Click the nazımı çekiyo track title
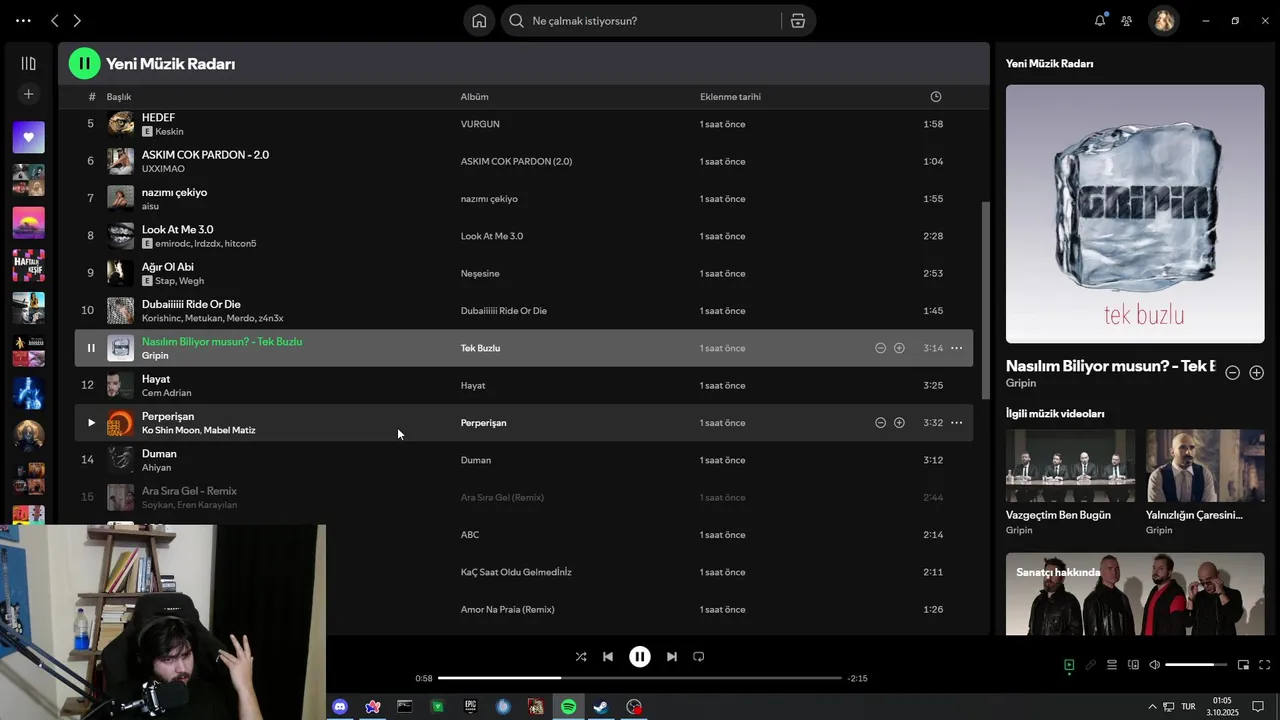Screen dimensions: 1280x720 174,192
